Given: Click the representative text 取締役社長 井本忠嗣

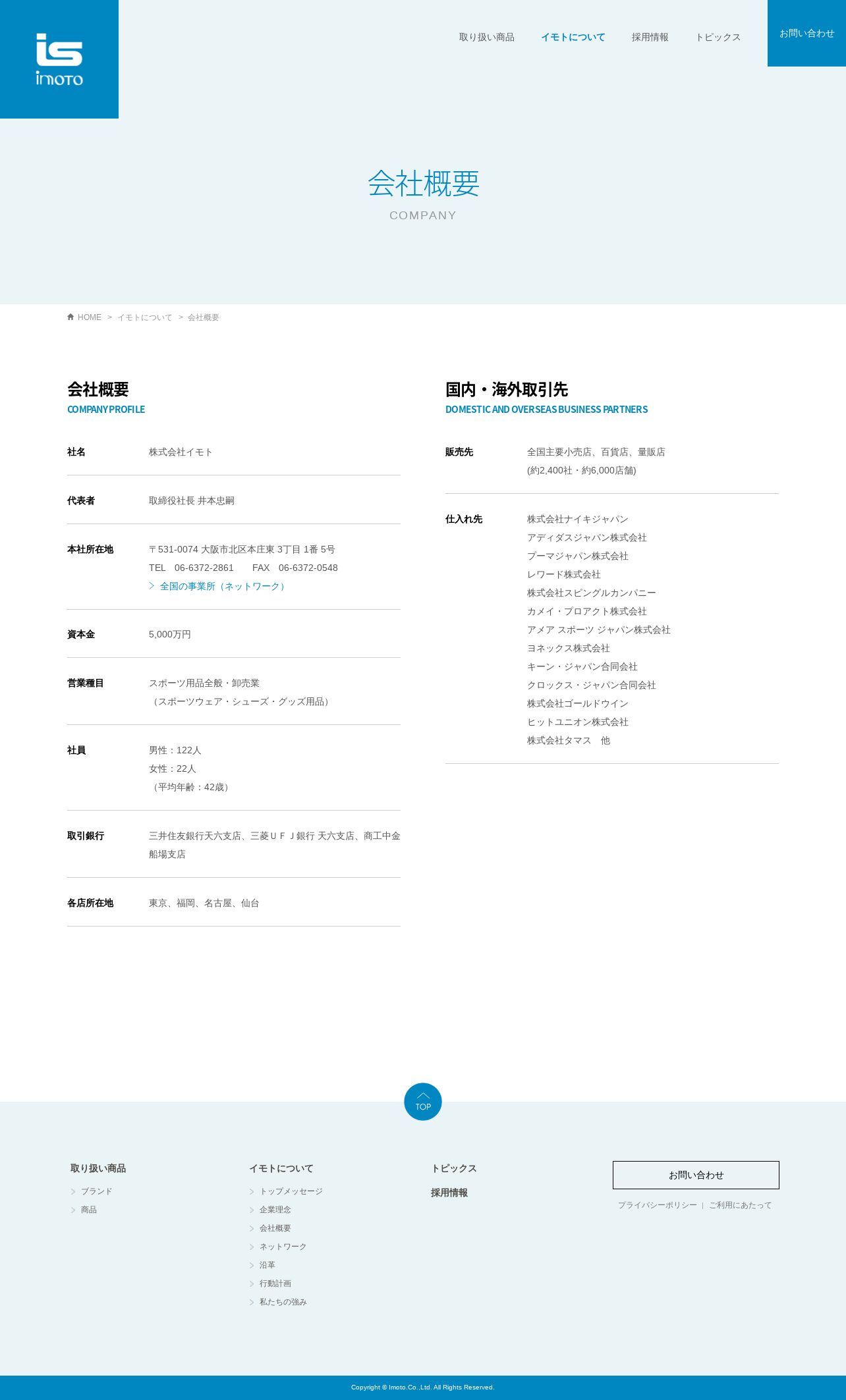Looking at the screenshot, I should click(192, 500).
